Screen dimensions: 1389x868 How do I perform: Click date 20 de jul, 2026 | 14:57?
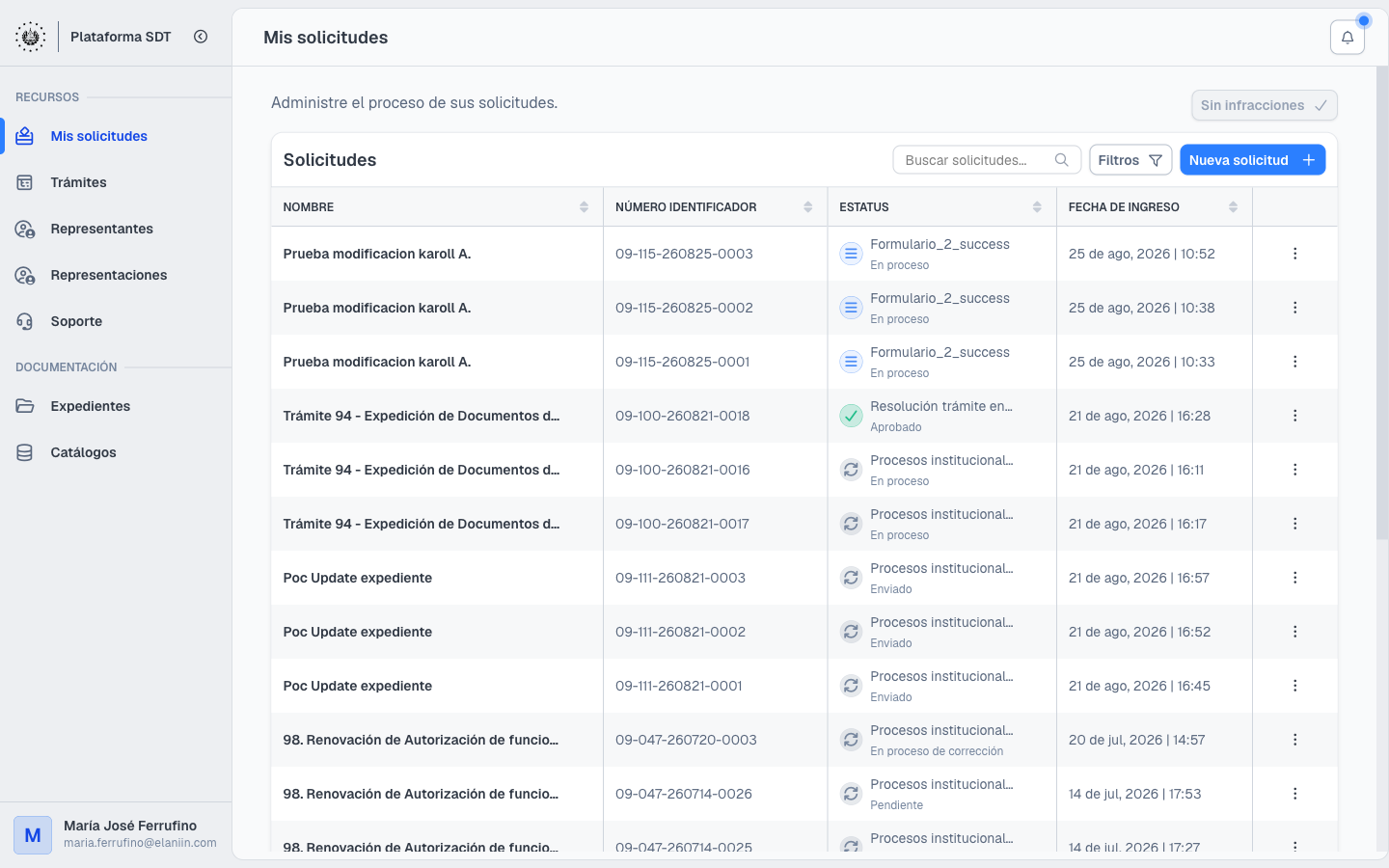coord(1136,740)
